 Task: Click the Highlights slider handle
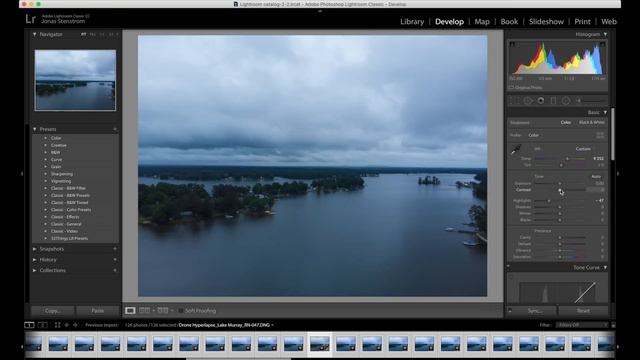pyautogui.click(x=549, y=201)
